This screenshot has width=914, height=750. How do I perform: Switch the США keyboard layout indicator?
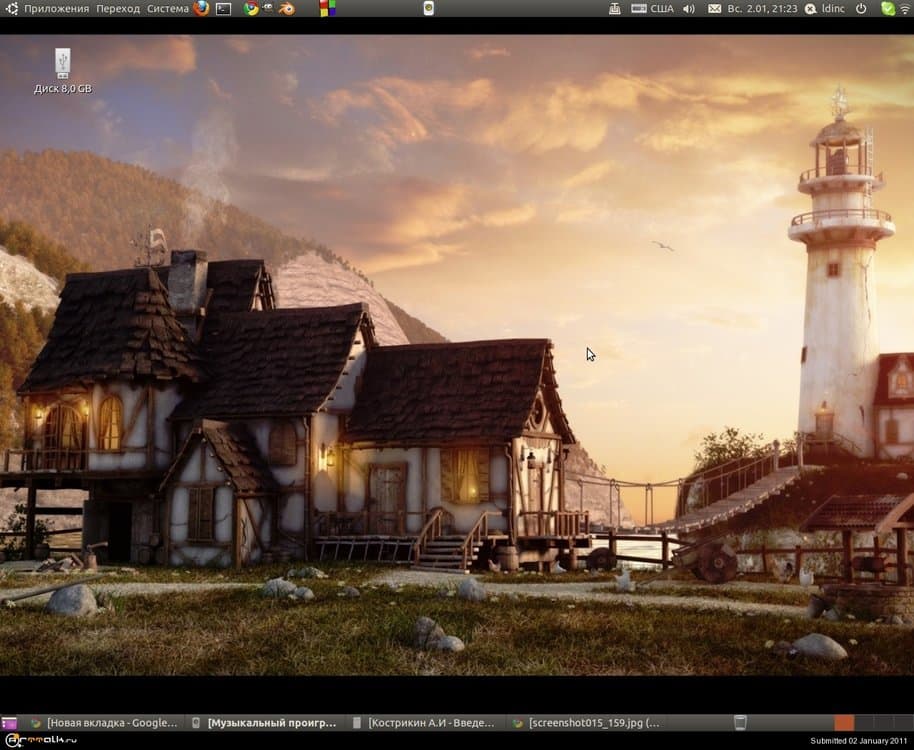[652, 9]
